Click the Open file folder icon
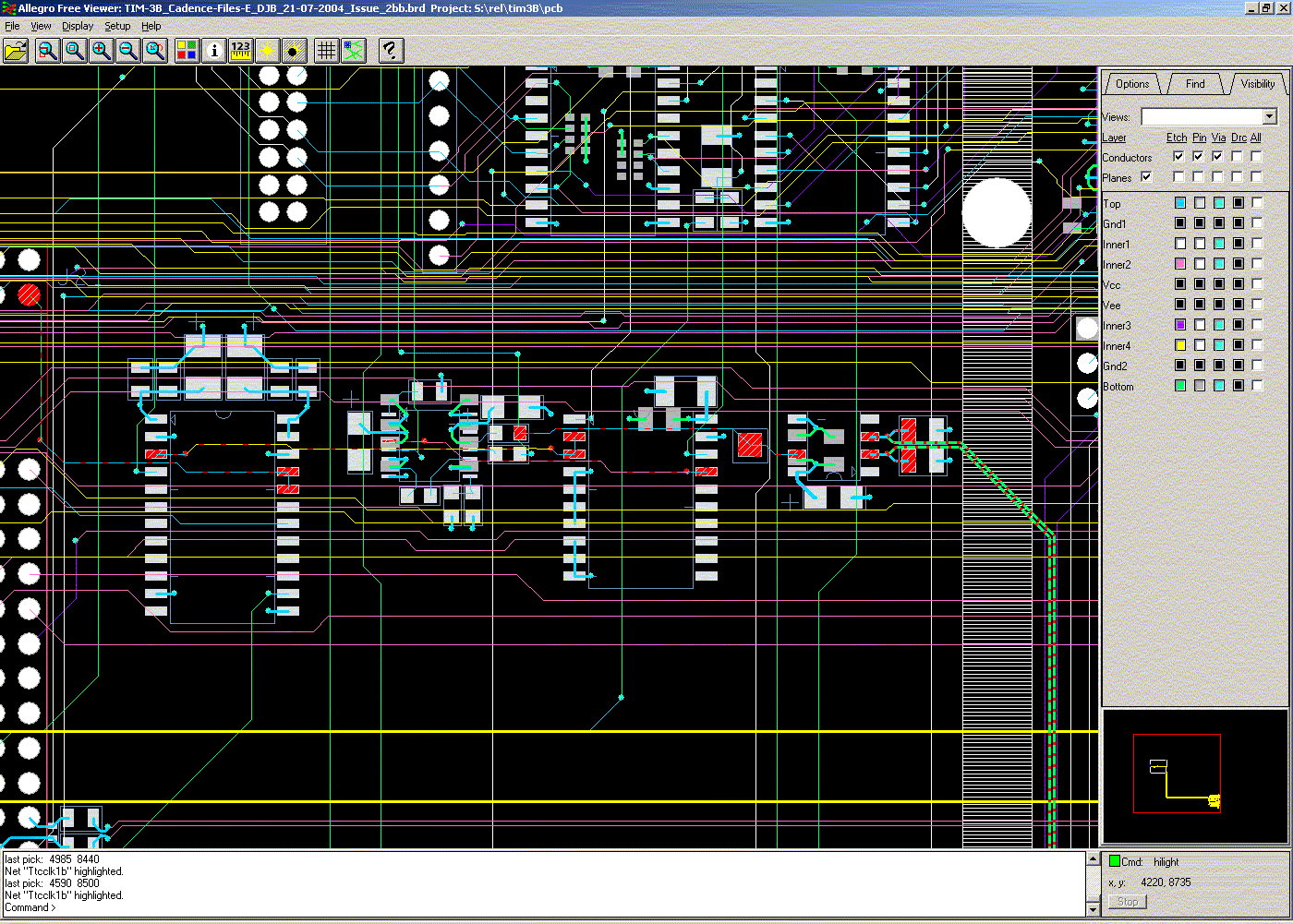 click(16, 51)
